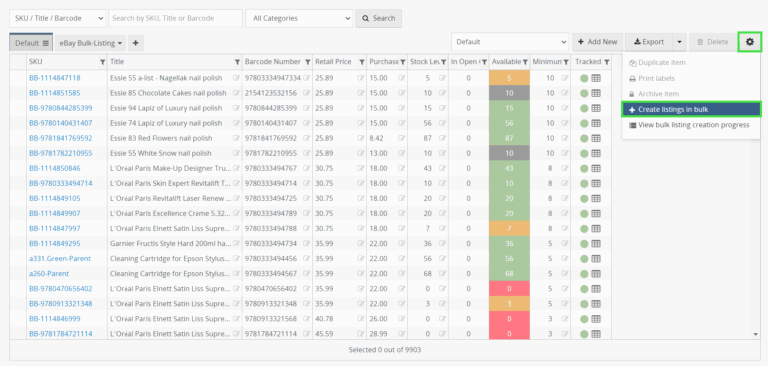This screenshot has width=768, height=366.
Task: Open SKU link BB-9781784721114
Action: pyautogui.click(x=60, y=334)
